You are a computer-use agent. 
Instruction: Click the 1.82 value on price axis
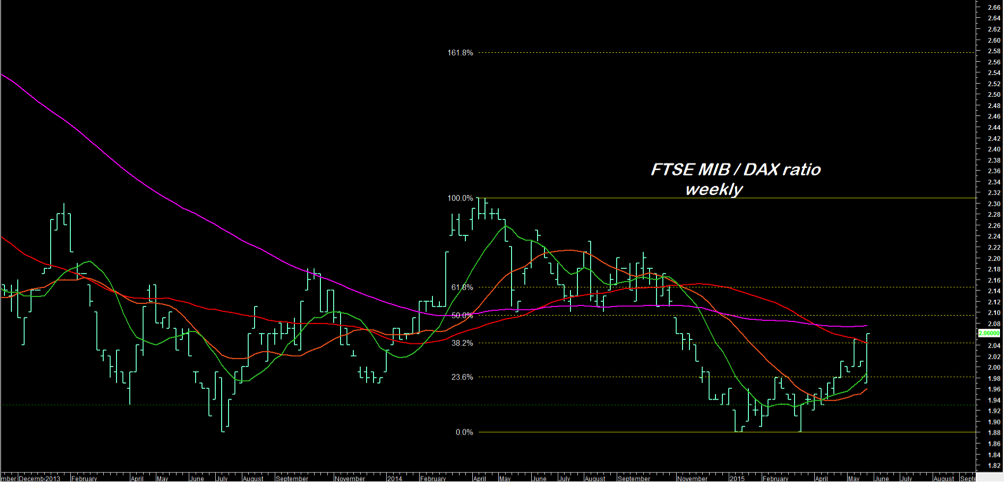tap(994, 465)
